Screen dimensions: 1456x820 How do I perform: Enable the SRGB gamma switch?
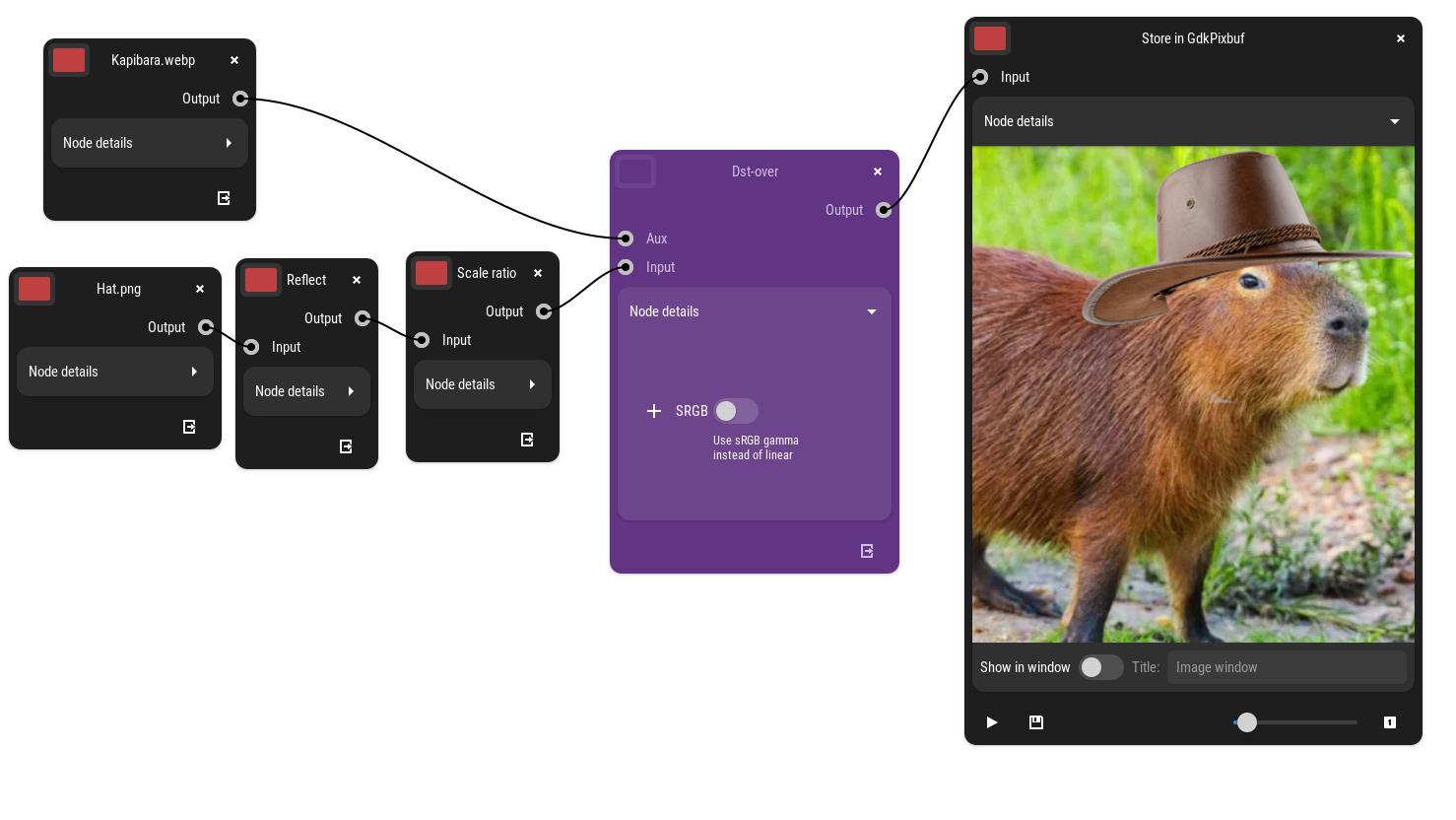pos(736,411)
